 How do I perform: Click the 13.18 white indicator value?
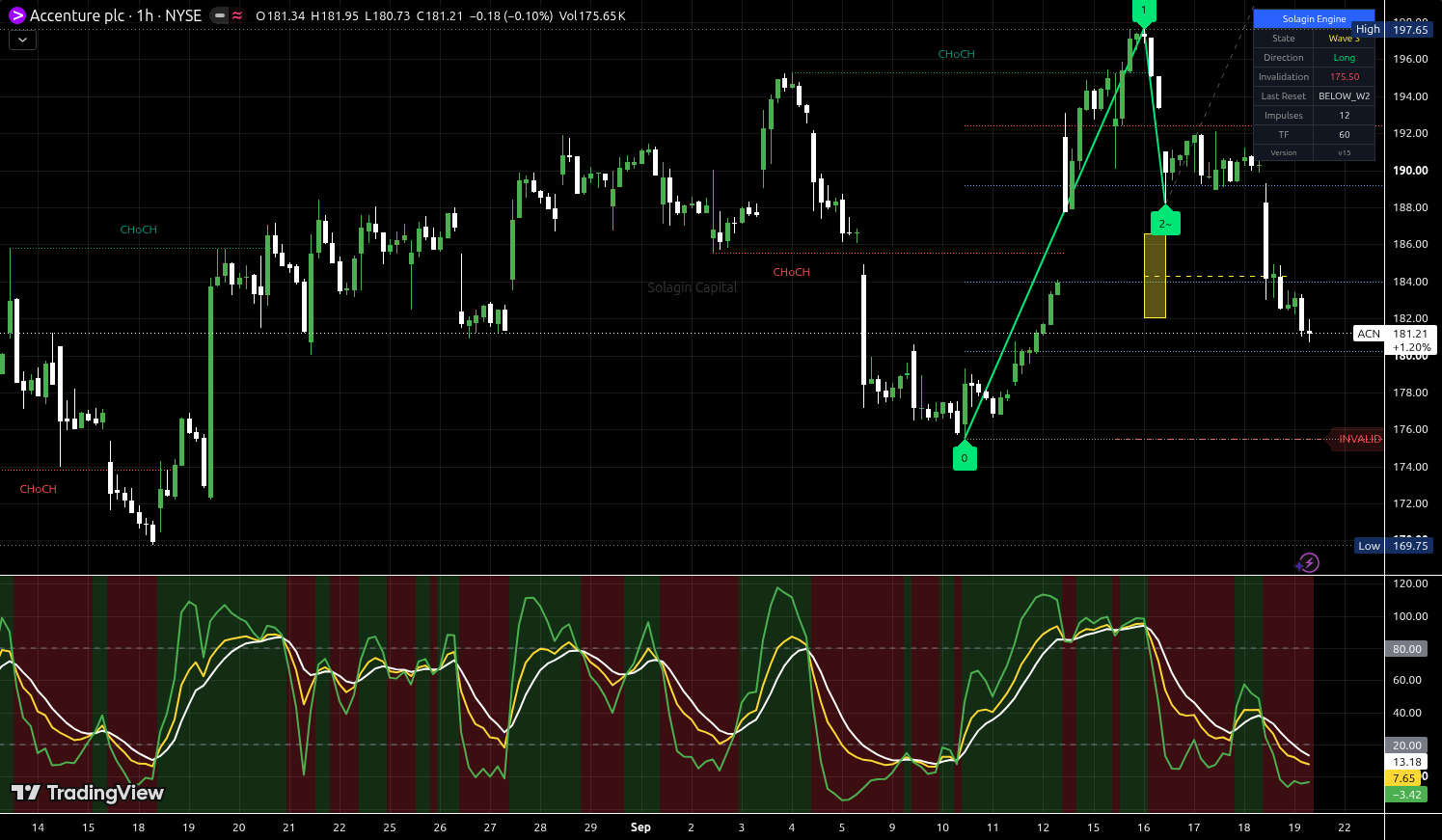coord(1406,762)
